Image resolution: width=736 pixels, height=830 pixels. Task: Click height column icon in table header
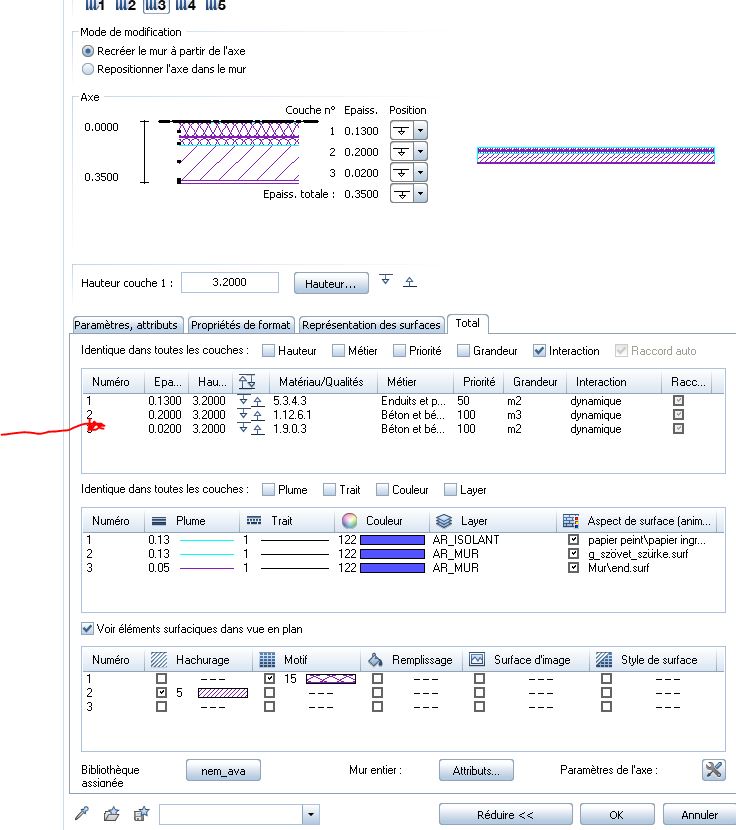point(247,381)
